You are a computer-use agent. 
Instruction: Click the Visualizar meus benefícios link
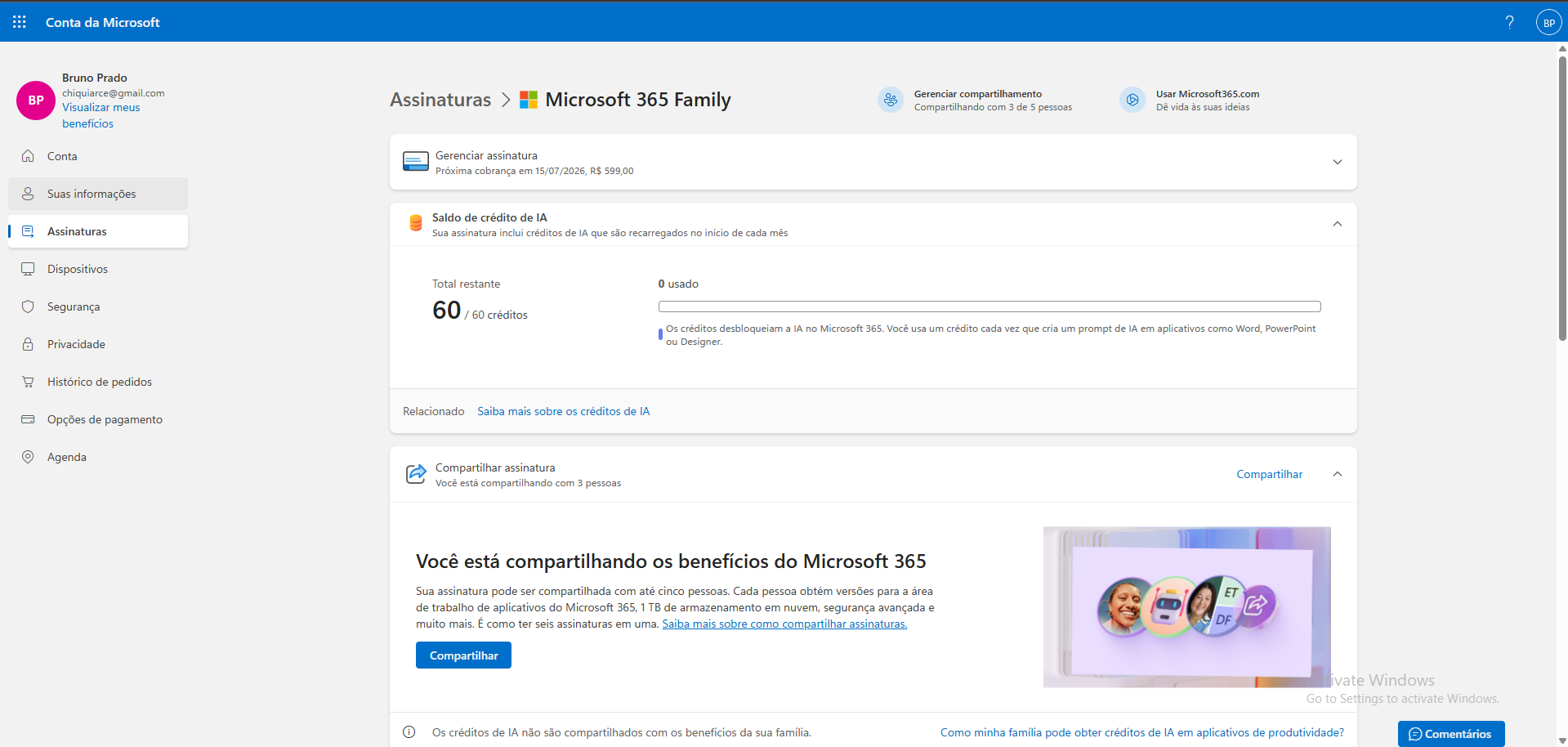[x=101, y=115]
